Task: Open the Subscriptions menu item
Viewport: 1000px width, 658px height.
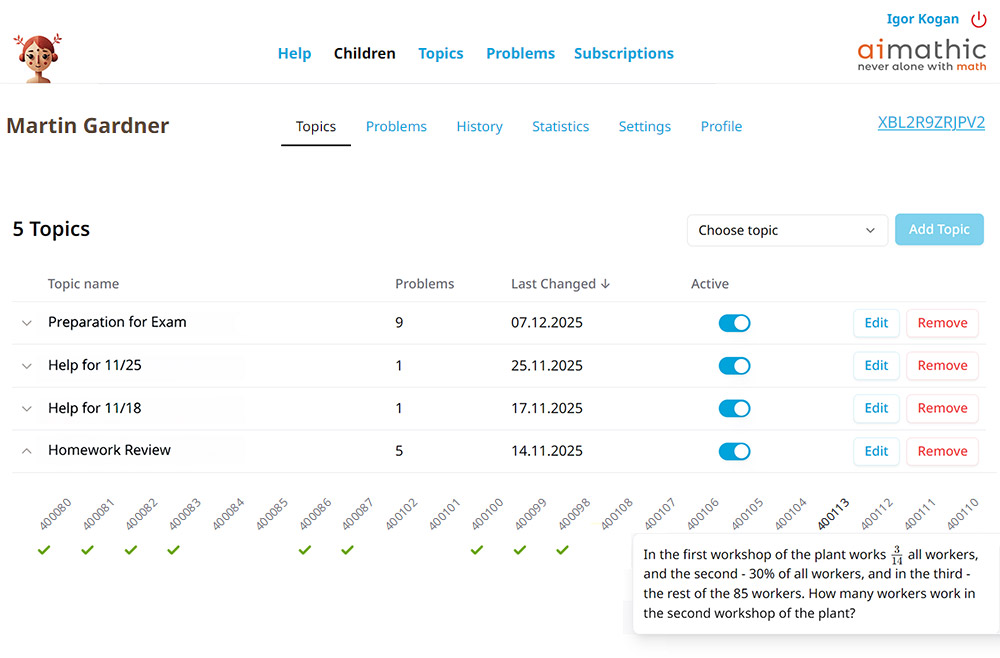Action: click(623, 54)
